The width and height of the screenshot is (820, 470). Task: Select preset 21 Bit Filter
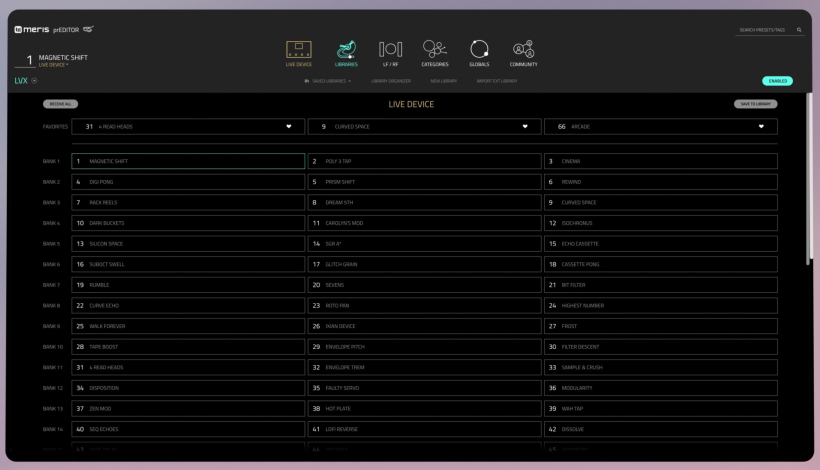pos(660,285)
